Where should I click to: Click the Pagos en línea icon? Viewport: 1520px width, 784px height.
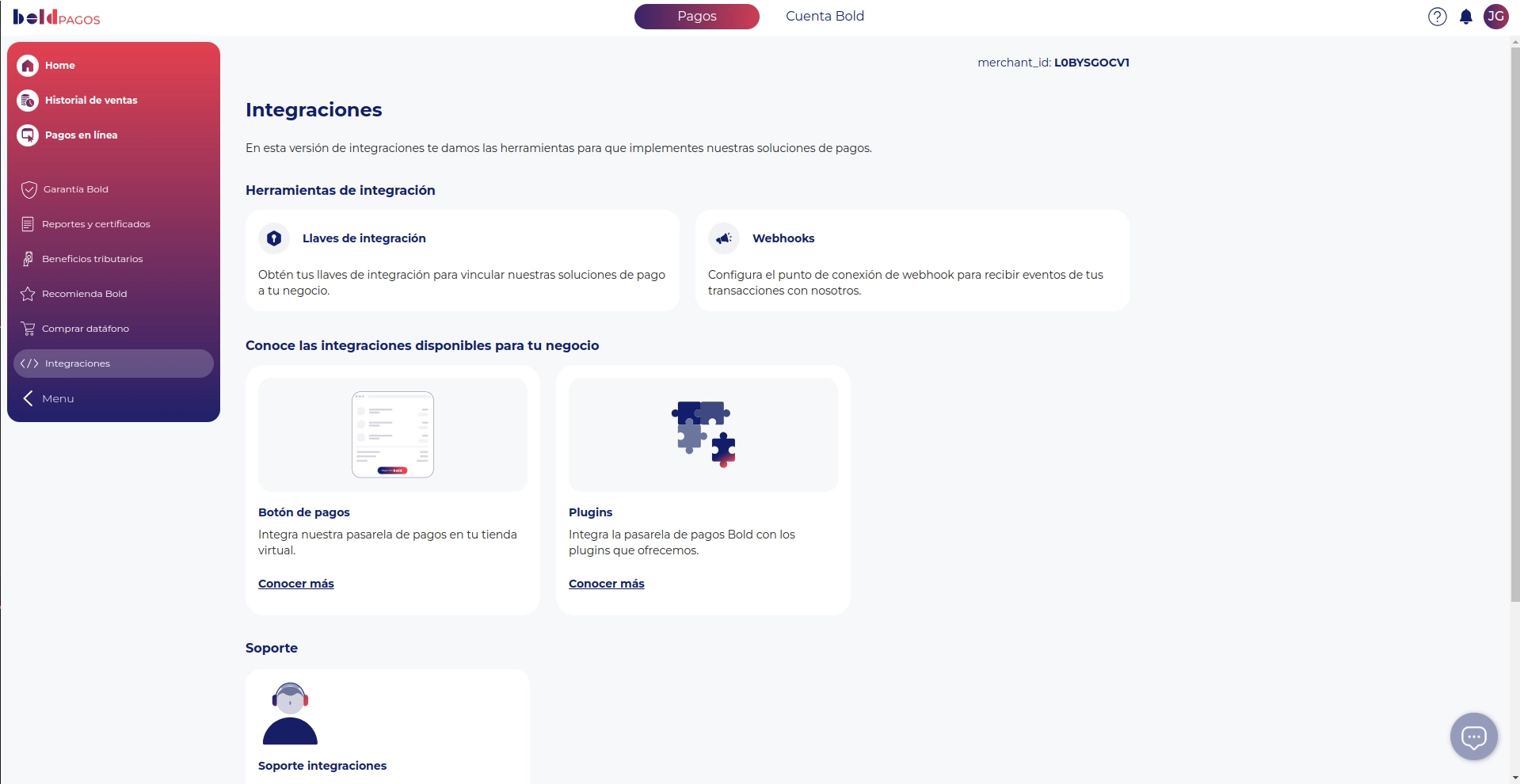point(28,135)
